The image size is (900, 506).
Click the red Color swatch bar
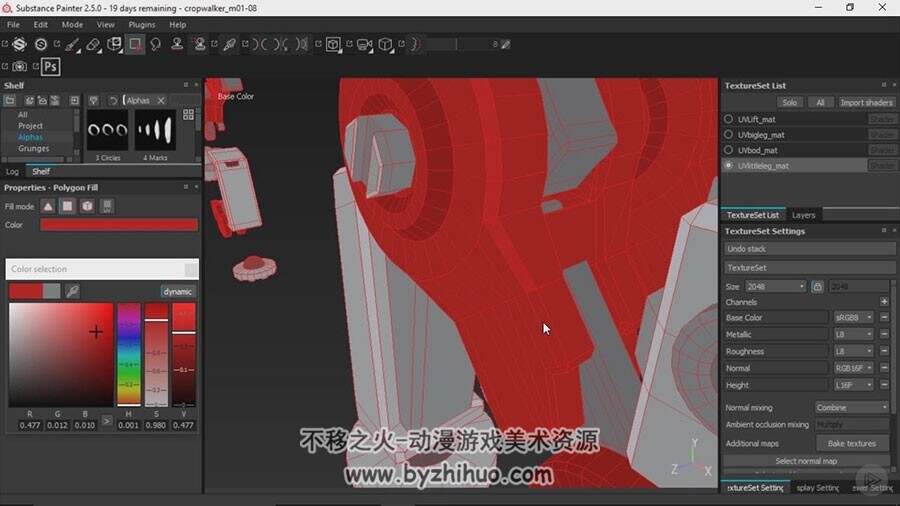[119, 225]
